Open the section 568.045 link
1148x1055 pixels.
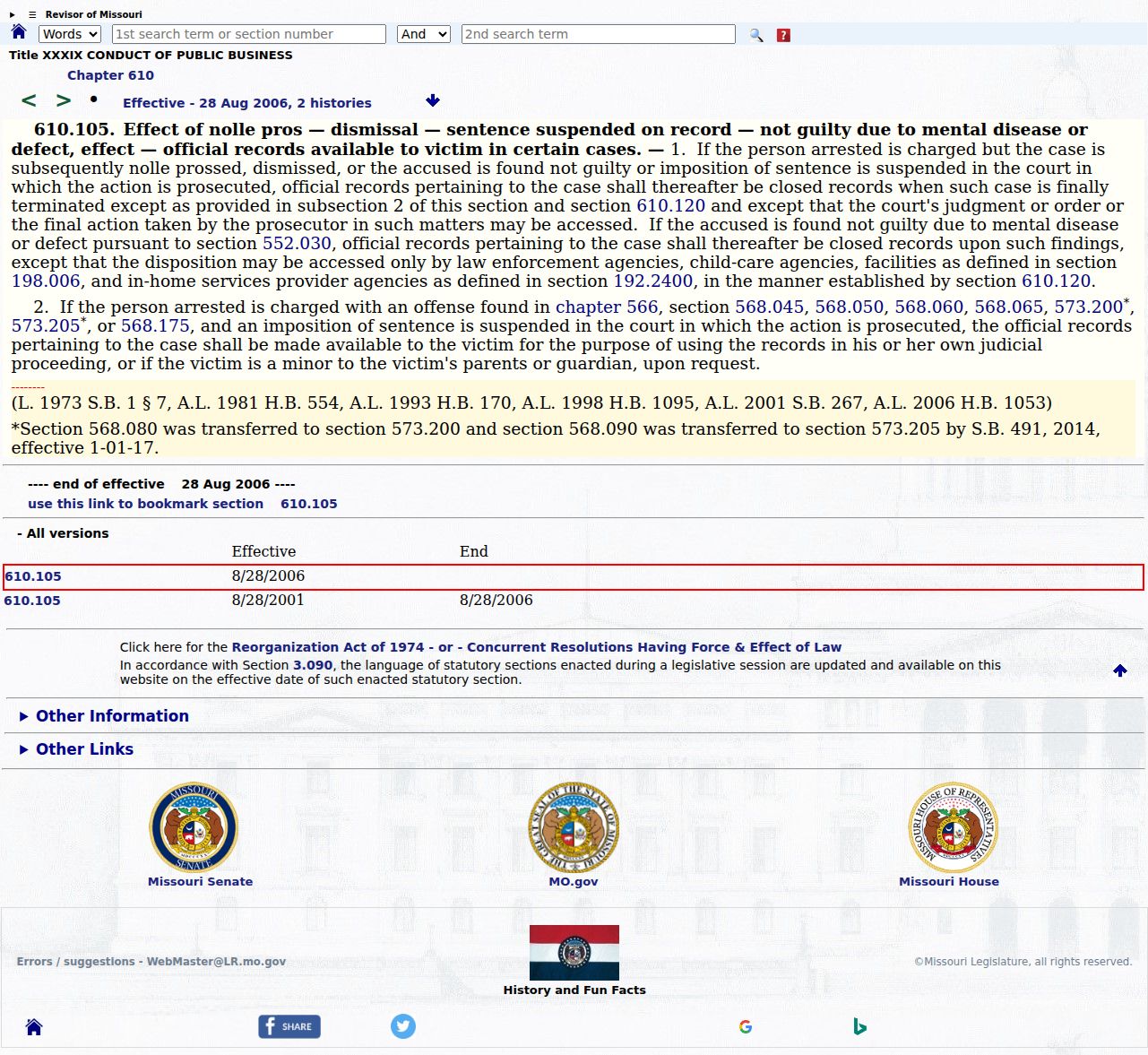tap(770, 307)
